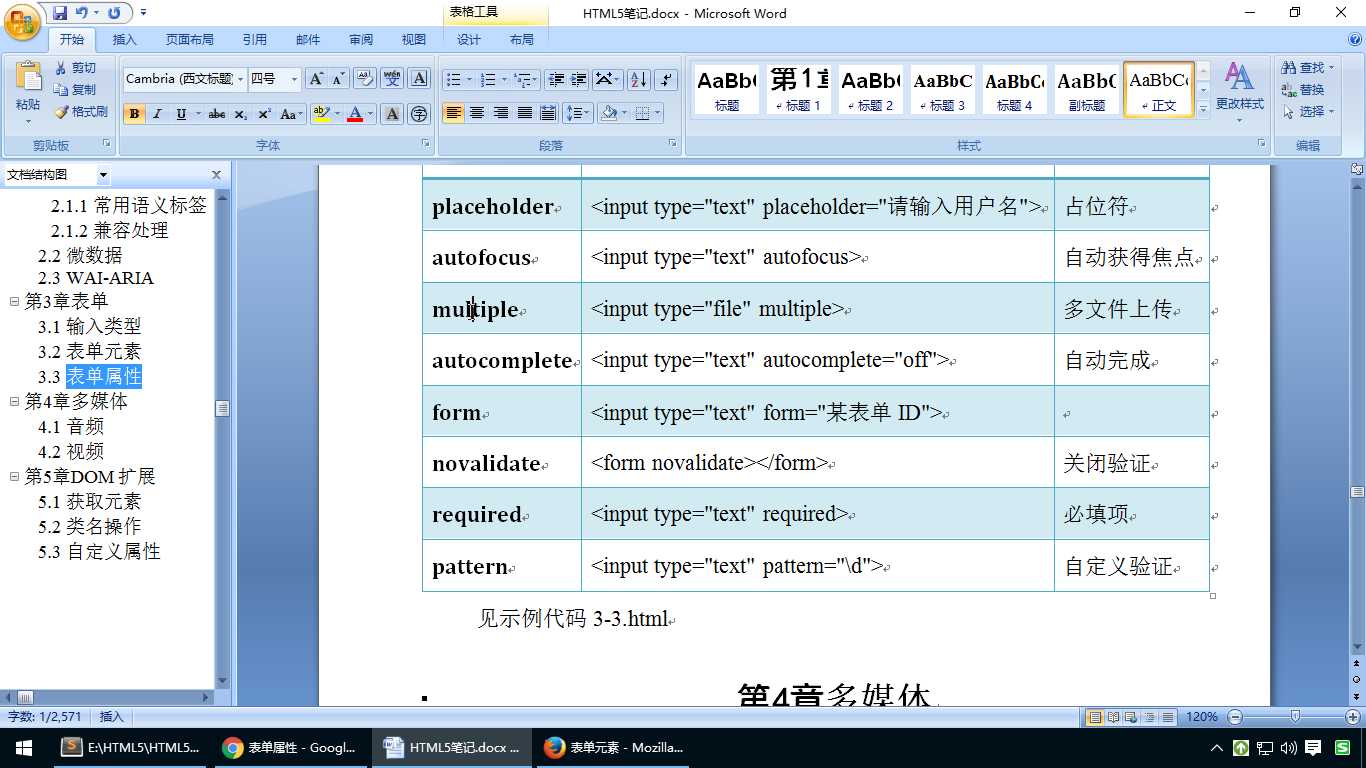Collapse the 第5章DOM扩展 tree node
The image size is (1366, 768).
point(14,476)
